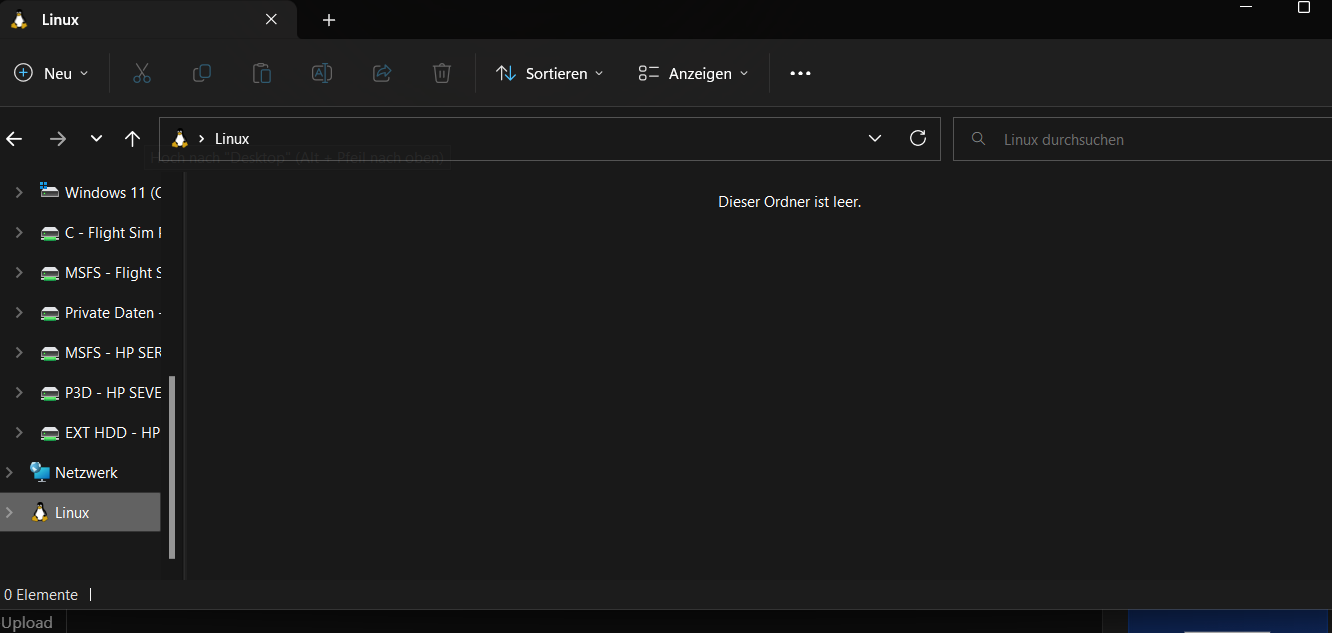Select Private Daten drive

coord(100,312)
